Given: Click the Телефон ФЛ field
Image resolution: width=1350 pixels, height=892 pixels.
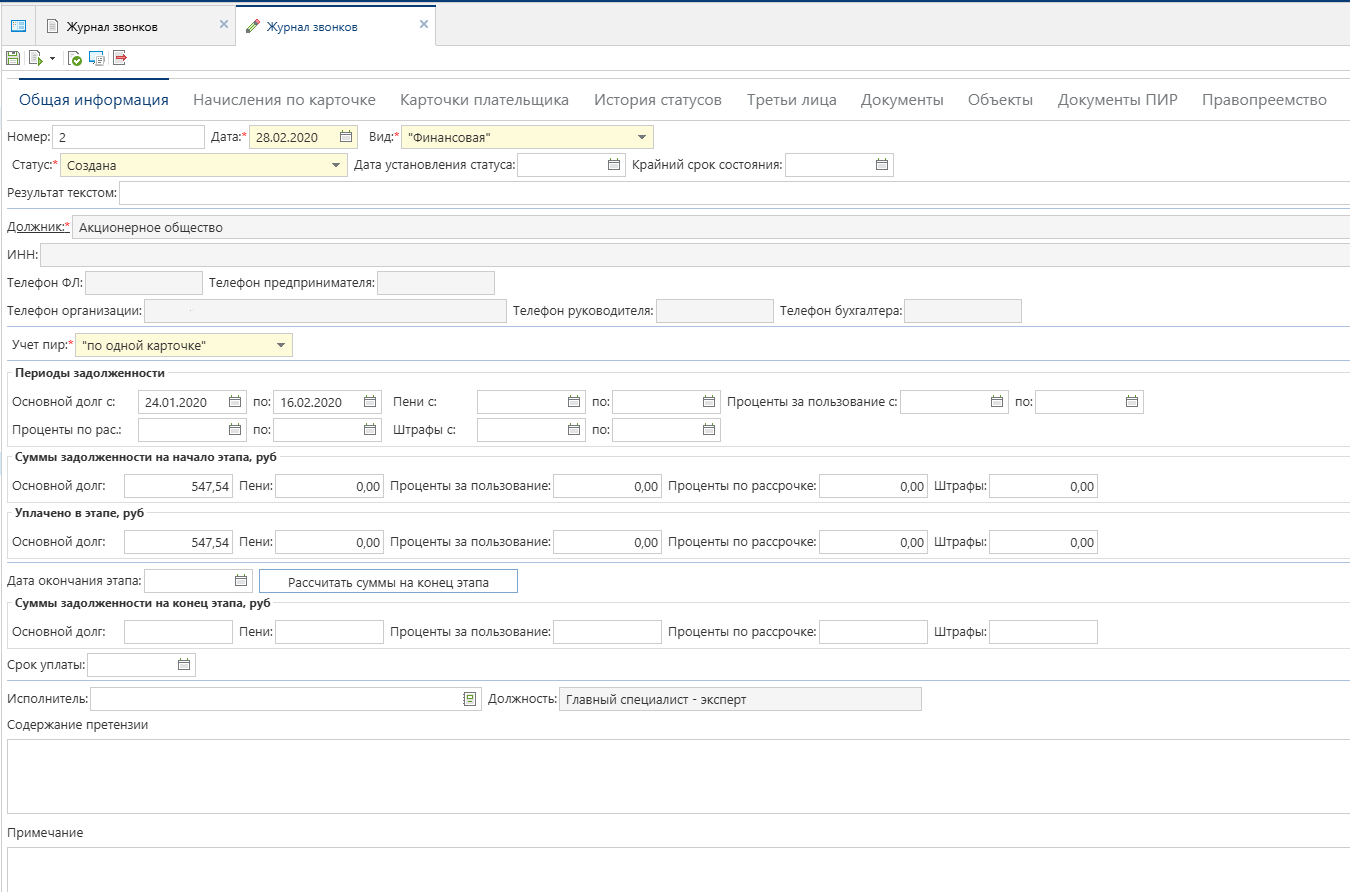Looking at the screenshot, I should [x=144, y=283].
